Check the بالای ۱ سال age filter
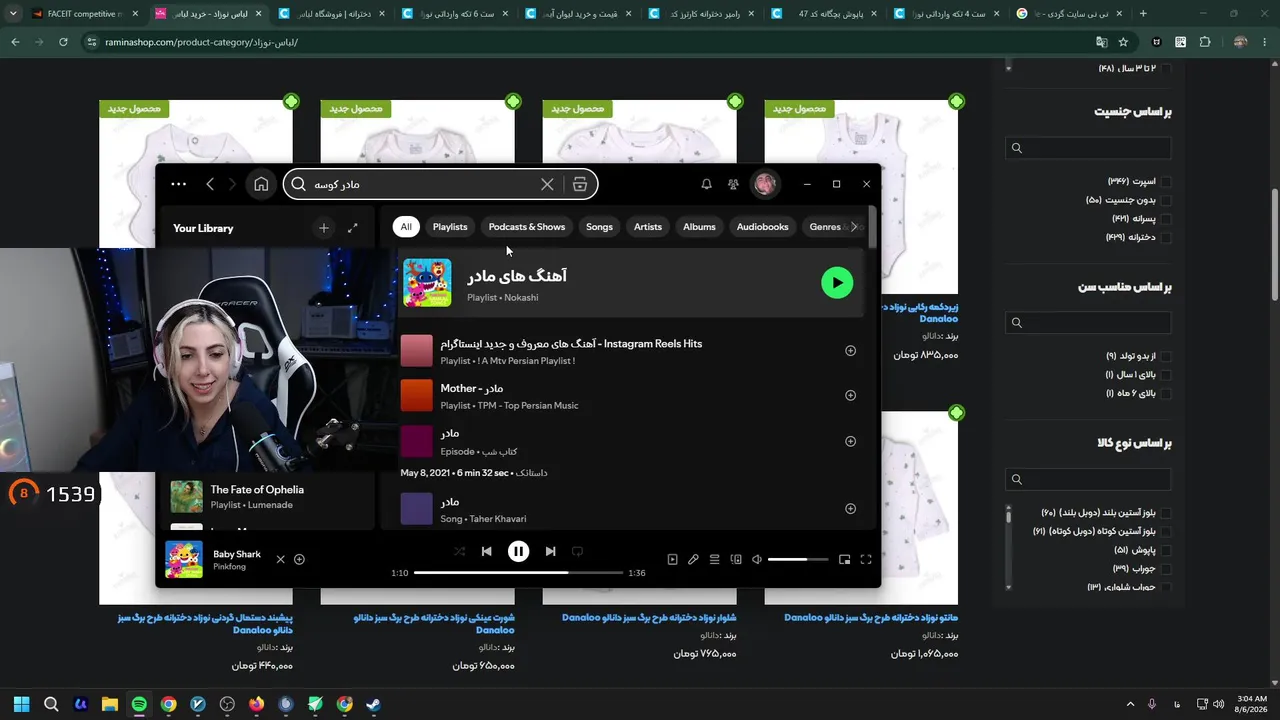The image size is (1280, 720). [1166, 375]
